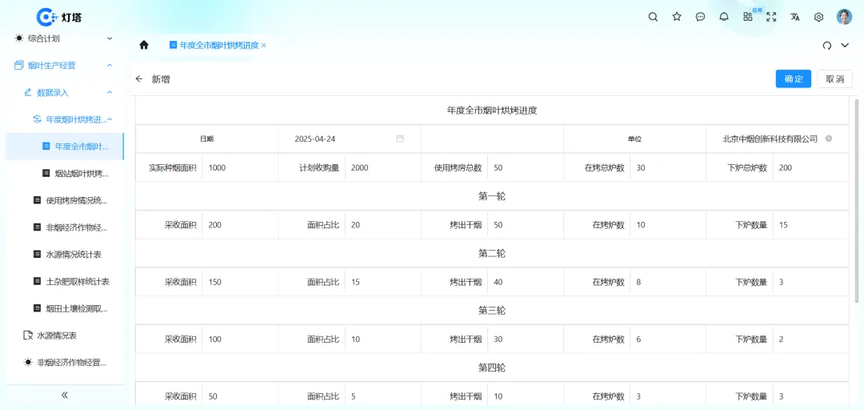Viewport: 864px width, 410px height.
Task: Open 水源情况统计表 sidebar item
Action: tap(65, 254)
